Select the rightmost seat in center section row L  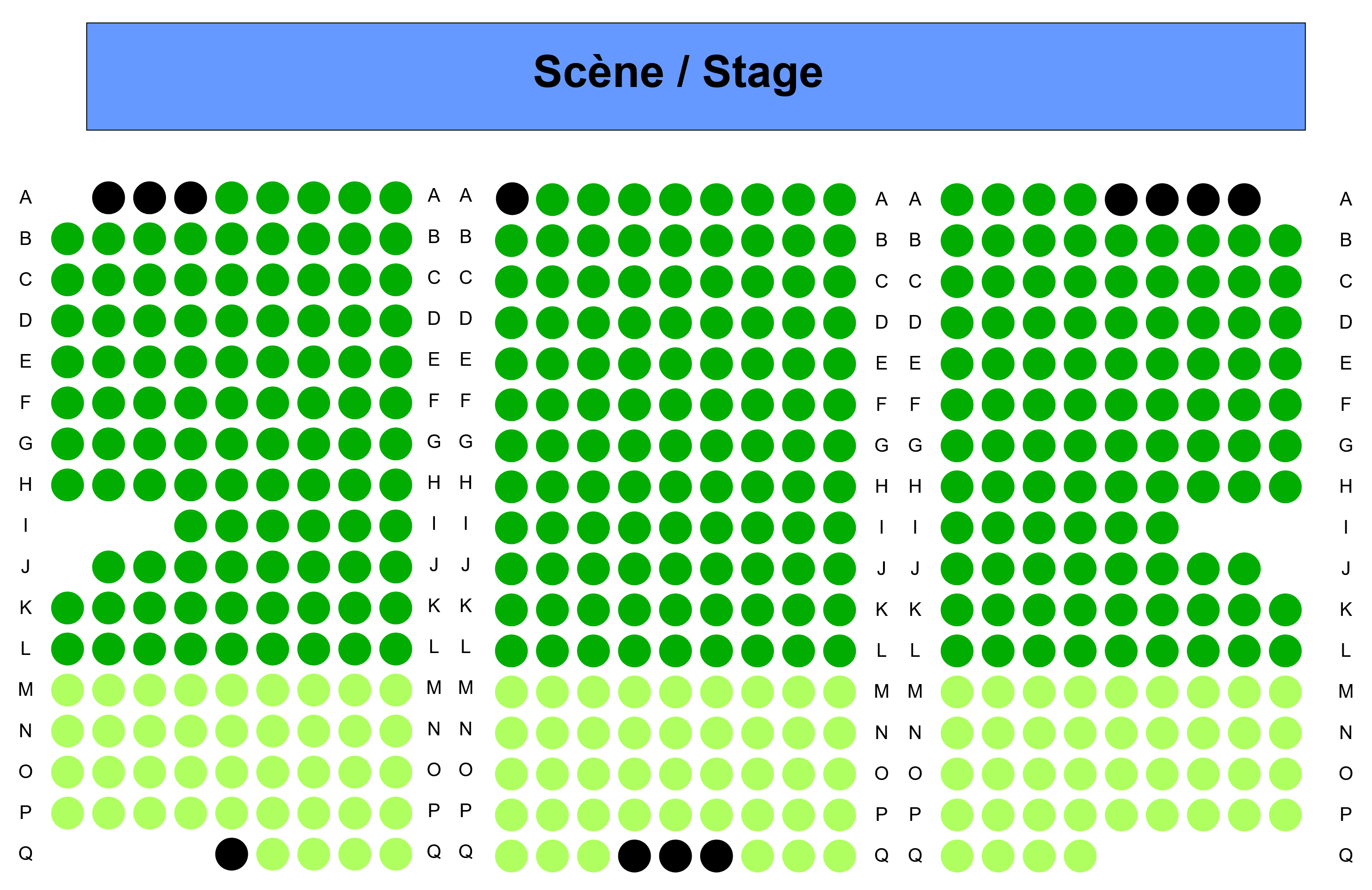coord(839,651)
